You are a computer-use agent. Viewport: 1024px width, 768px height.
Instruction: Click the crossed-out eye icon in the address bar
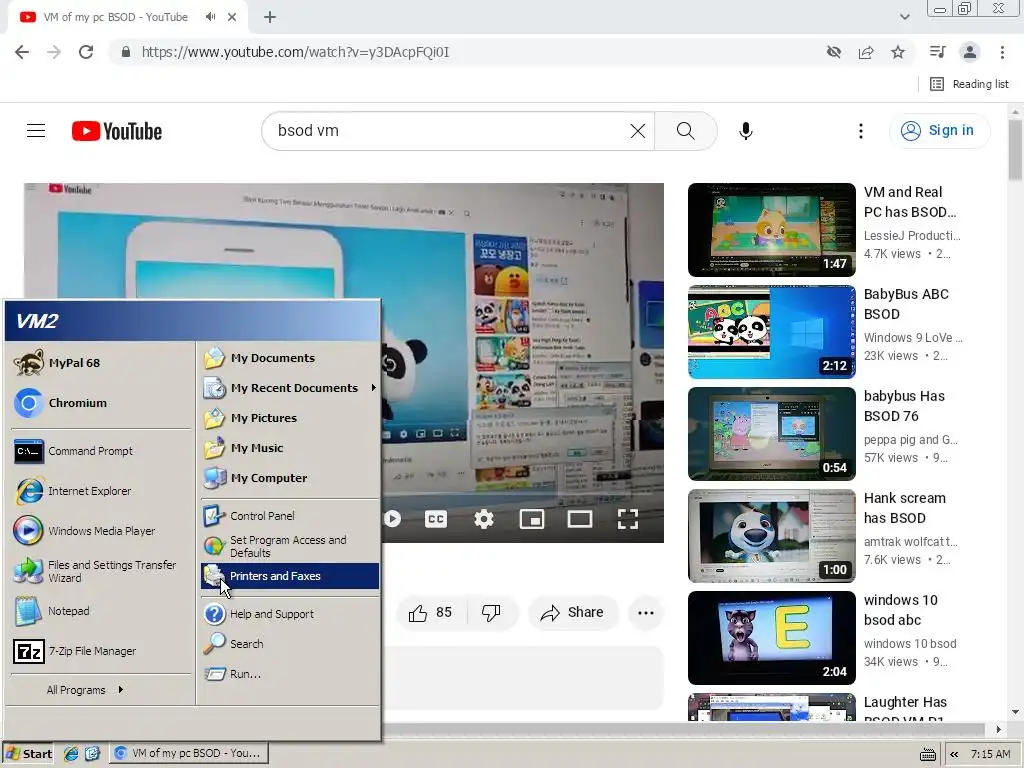pos(834,52)
